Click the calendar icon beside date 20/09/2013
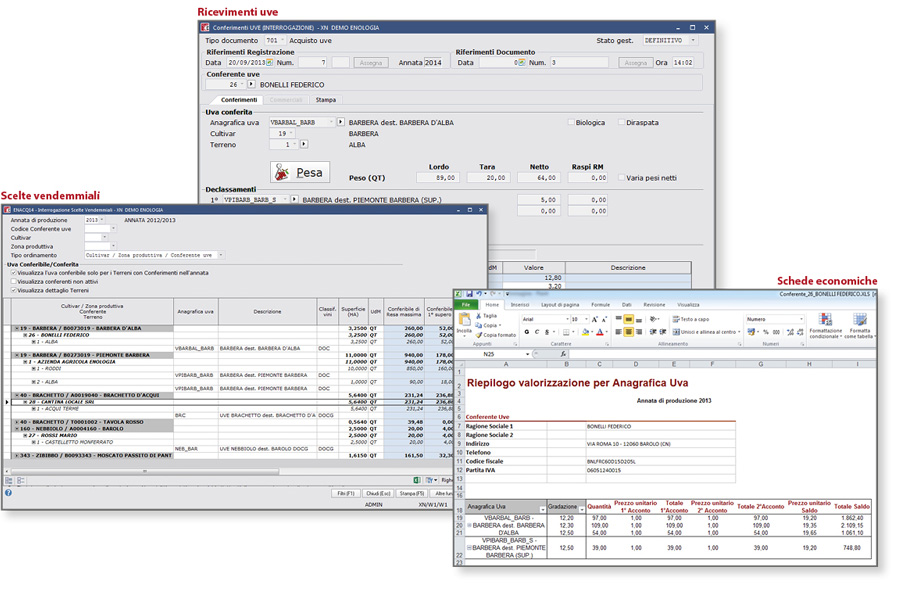The height and width of the screenshot is (589, 900). coord(269,63)
